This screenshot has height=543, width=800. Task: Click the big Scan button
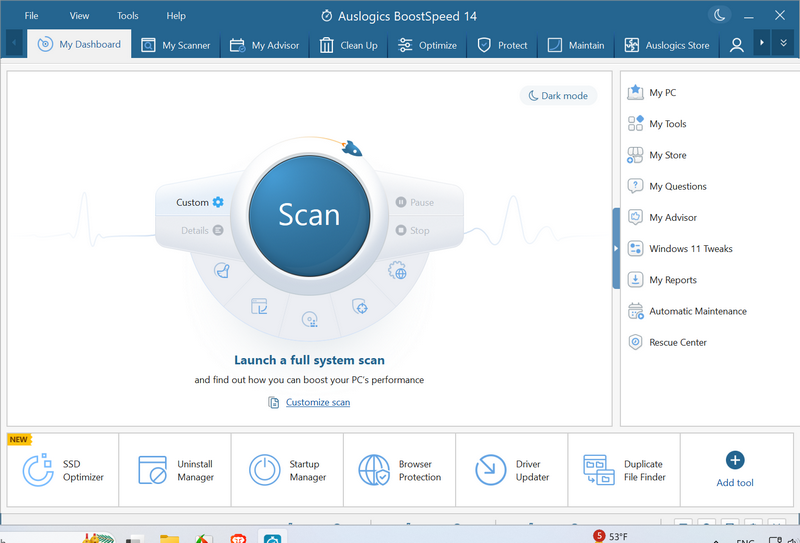coord(309,215)
